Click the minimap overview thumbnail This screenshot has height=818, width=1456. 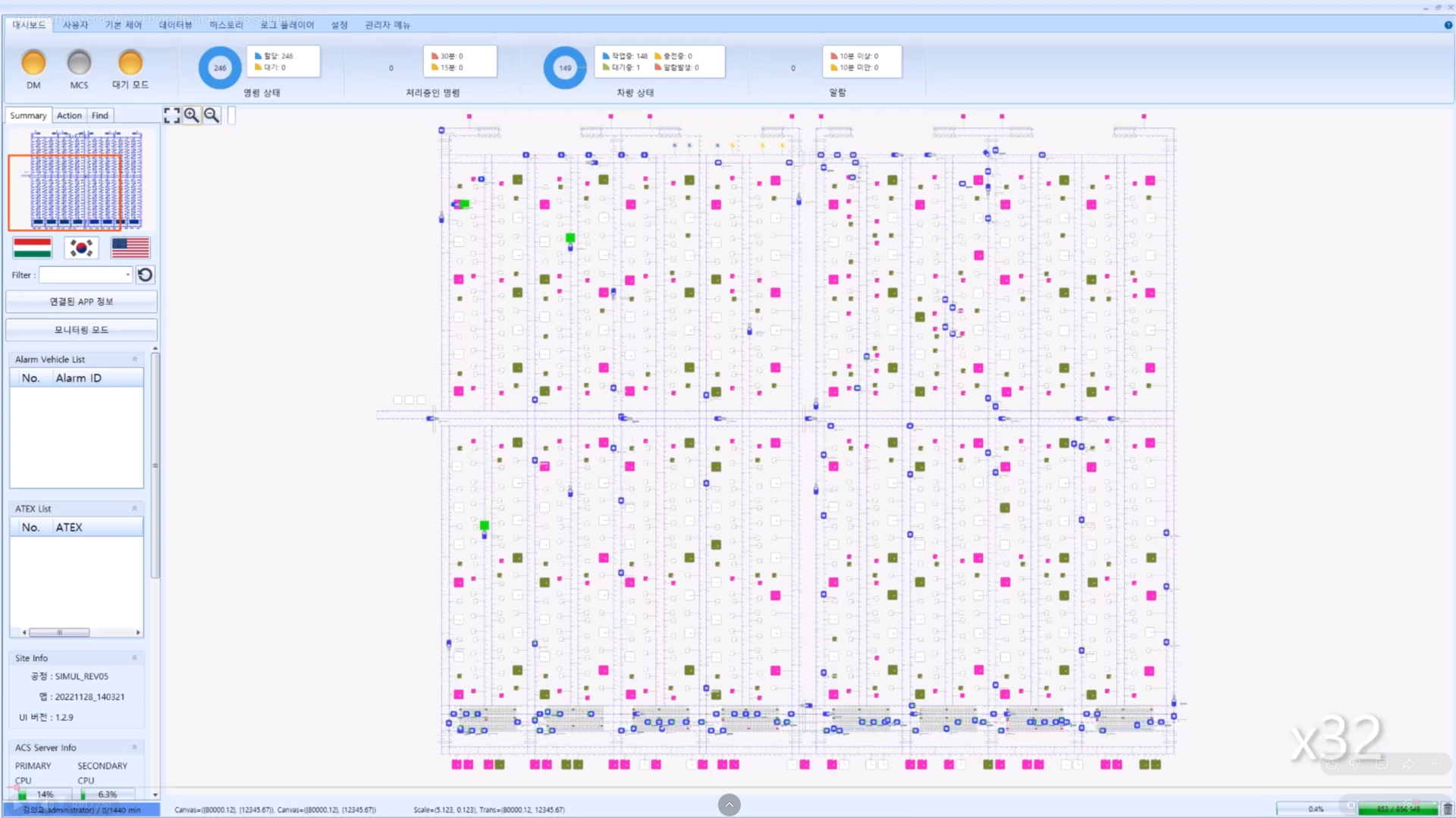82,180
